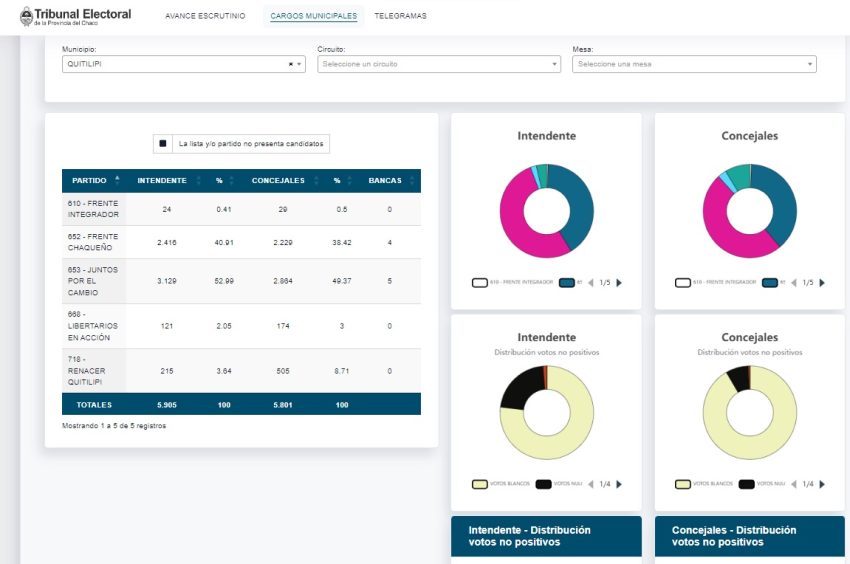Open the Telegramas tab
This screenshot has height=564, width=850.
pyautogui.click(x=400, y=17)
